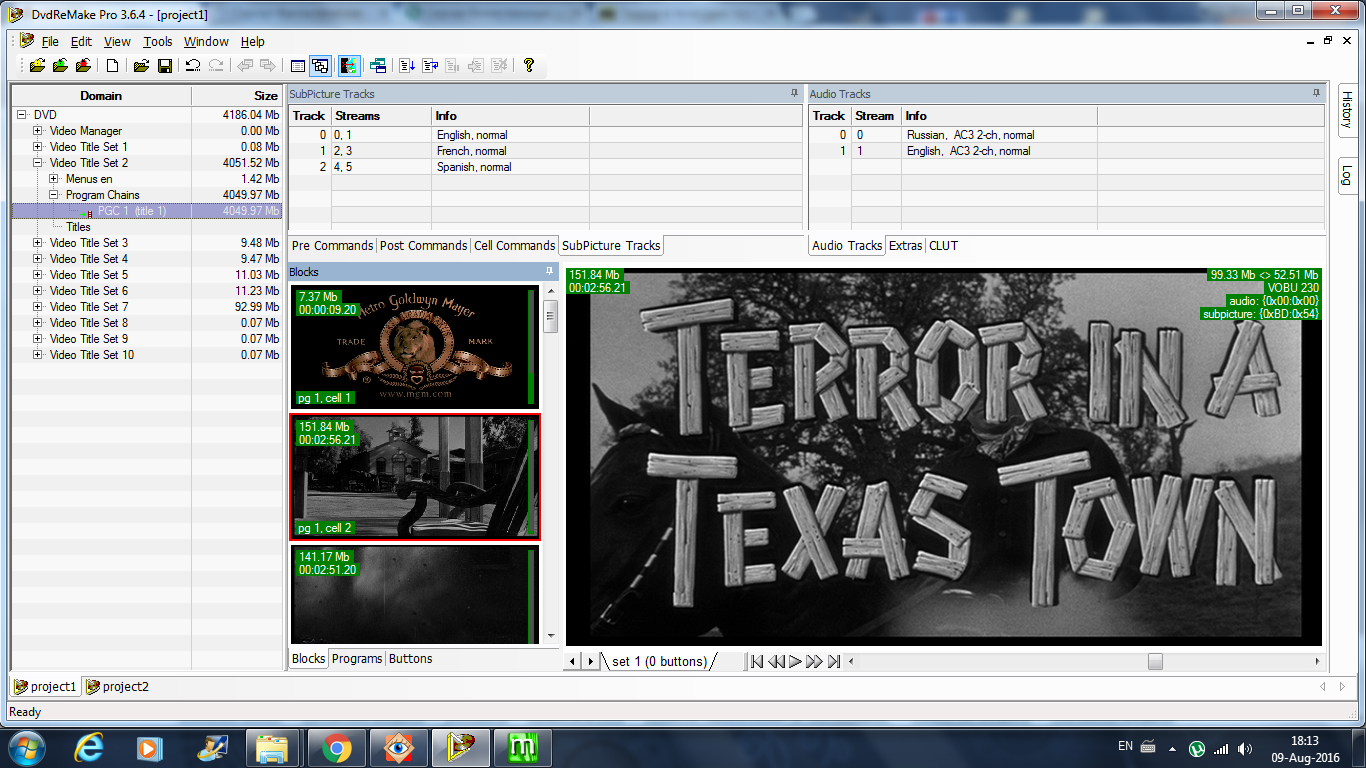The height and width of the screenshot is (768, 1366).
Task: Save project with the floppy disk icon
Action: click(x=165, y=66)
